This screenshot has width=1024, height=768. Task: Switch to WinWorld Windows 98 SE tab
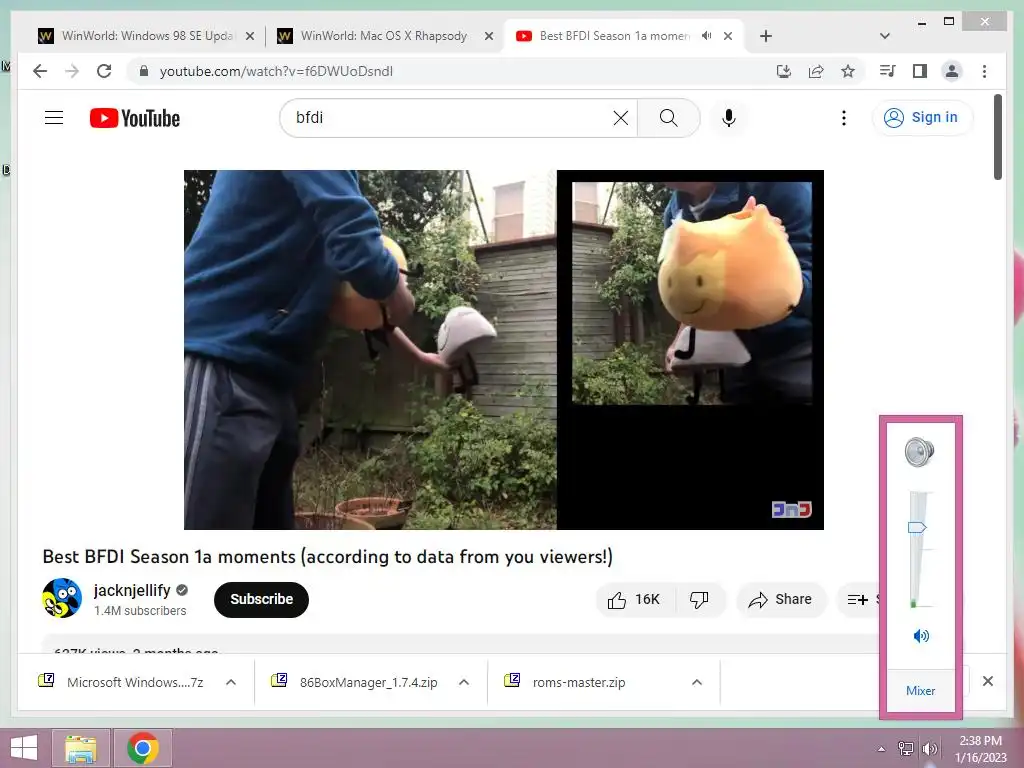pyautogui.click(x=147, y=36)
